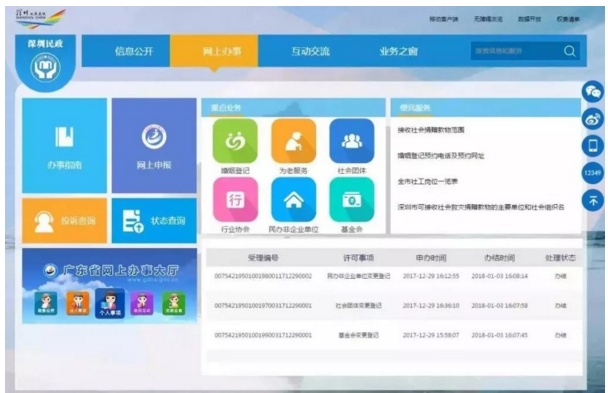Image resolution: width=608 pixels, height=393 pixels.
Task: Click the 社会团体变更登记 cell
Action: (x=358, y=305)
